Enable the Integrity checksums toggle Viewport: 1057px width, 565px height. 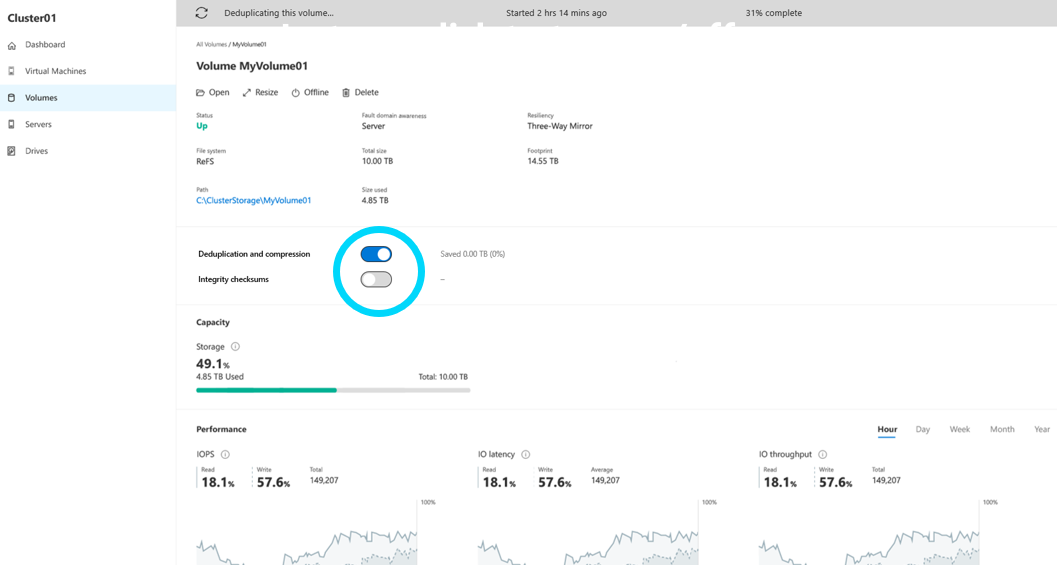[376, 279]
